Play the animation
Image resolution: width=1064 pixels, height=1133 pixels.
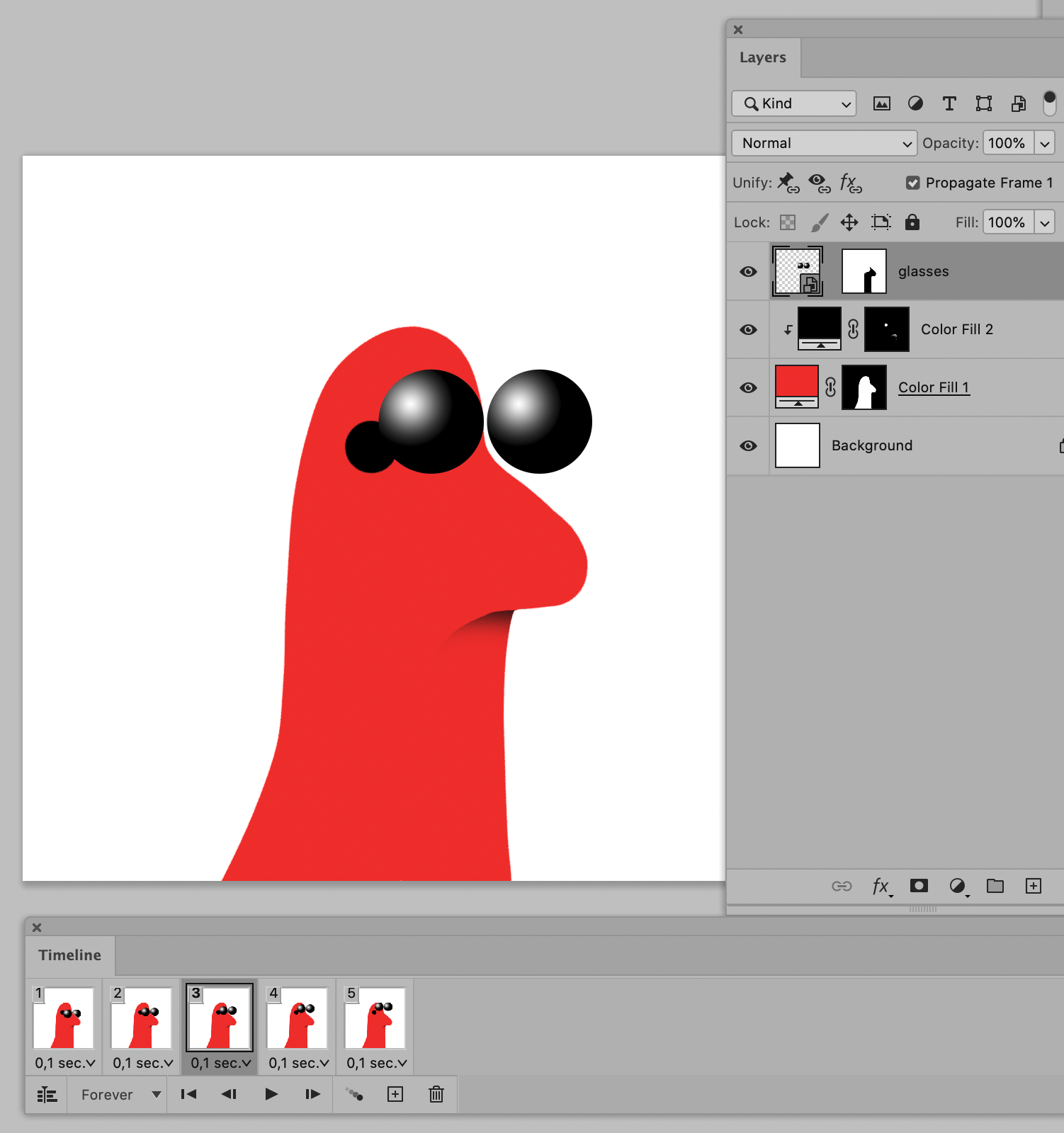click(271, 1094)
